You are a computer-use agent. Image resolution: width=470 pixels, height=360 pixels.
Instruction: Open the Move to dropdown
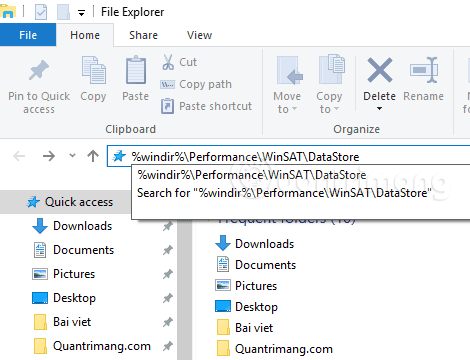click(287, 85)
